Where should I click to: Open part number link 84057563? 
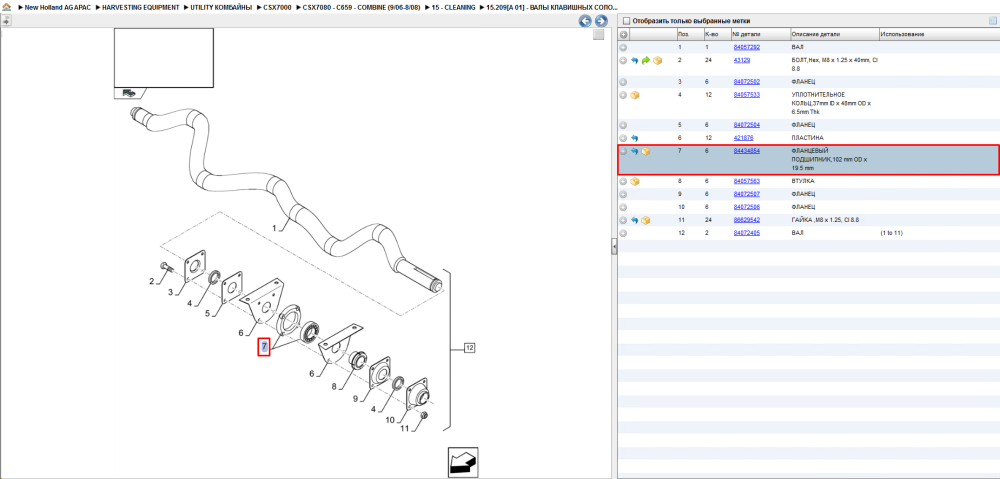click(x=747, y=181)
